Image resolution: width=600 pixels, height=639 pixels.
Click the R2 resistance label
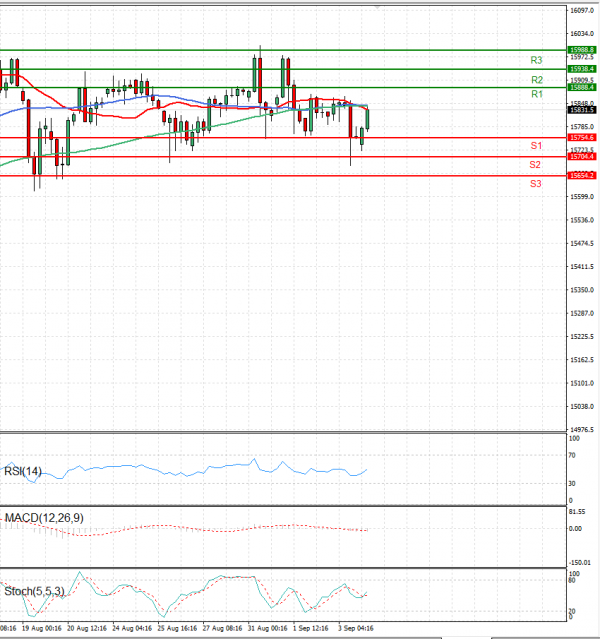tap(537, 80)
